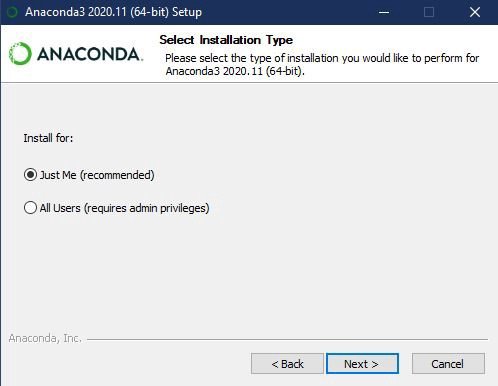
Task: Click the 'Anaconda3 2020.11 (64-bit) Setup' title text
Action: pyautogui.click(x=113, y=12)
